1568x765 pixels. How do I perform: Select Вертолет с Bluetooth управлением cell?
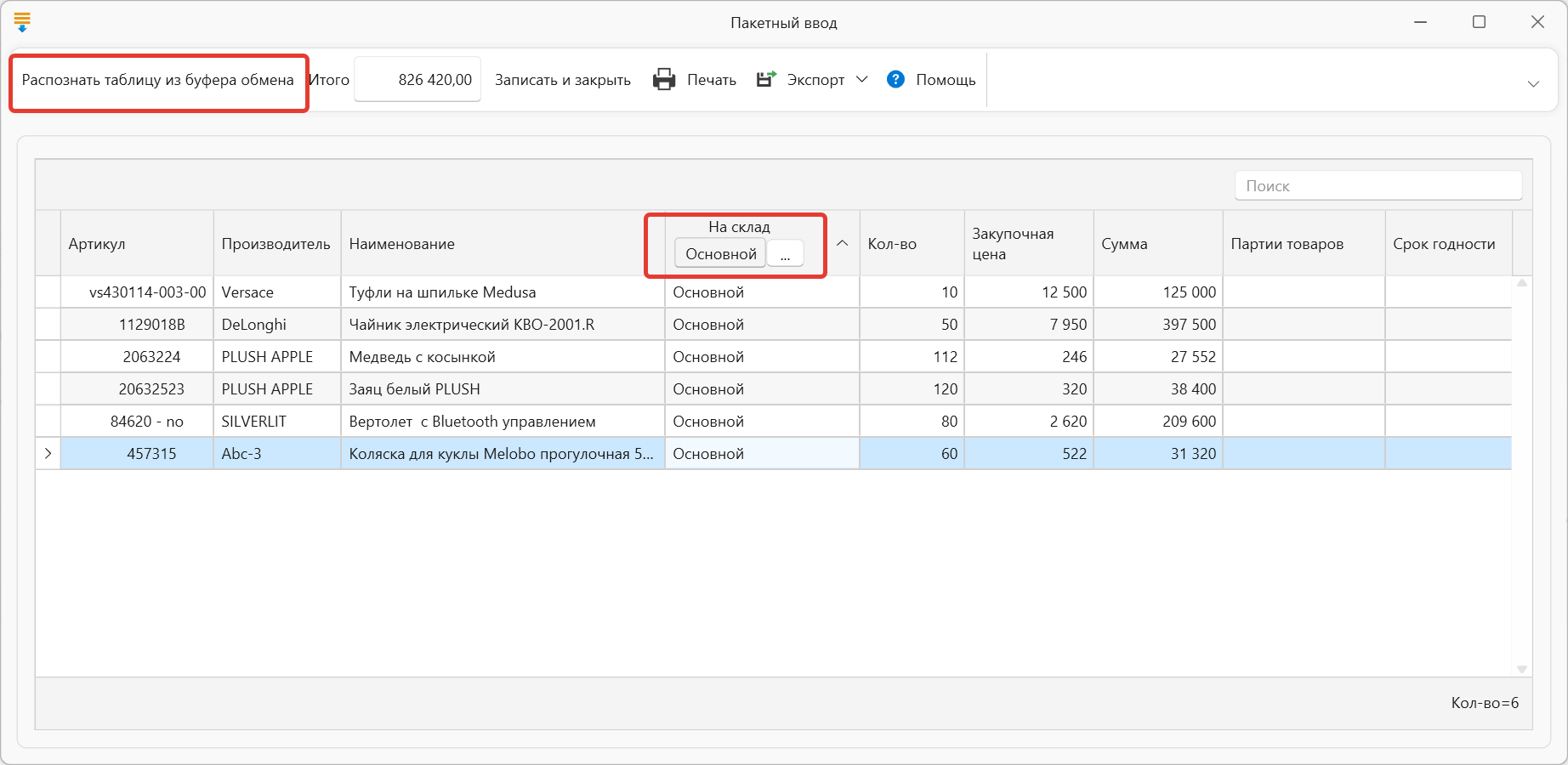[x=503, y=421]
